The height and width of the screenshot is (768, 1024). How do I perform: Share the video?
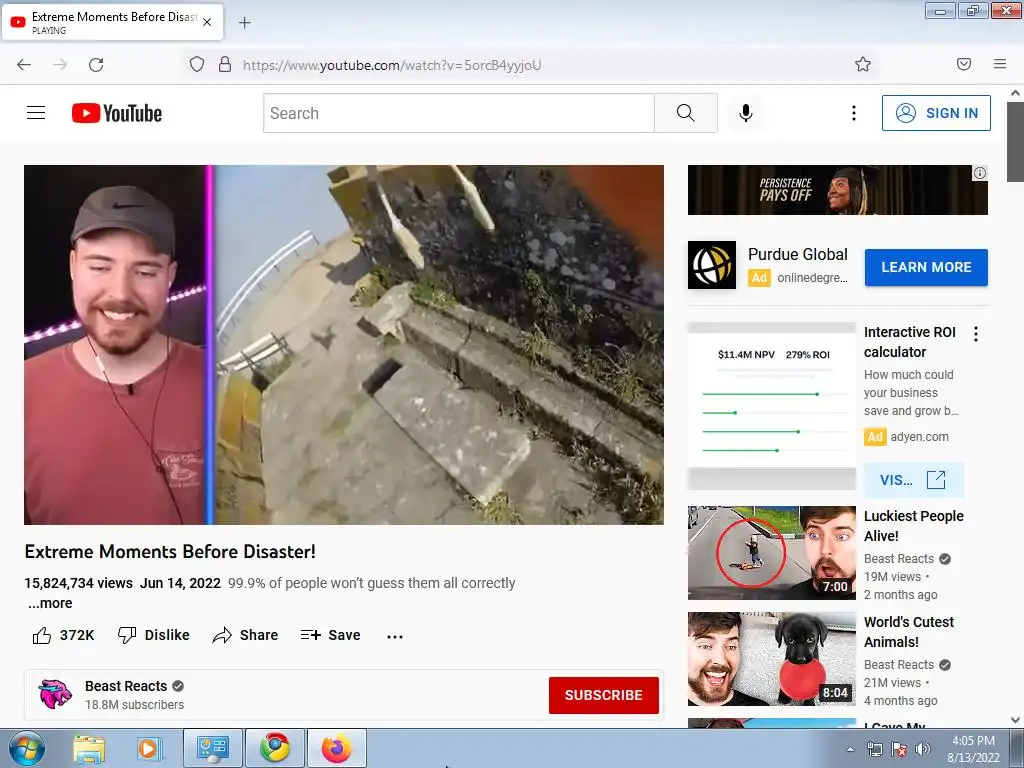pyautogui.click(x=246, y=635)
